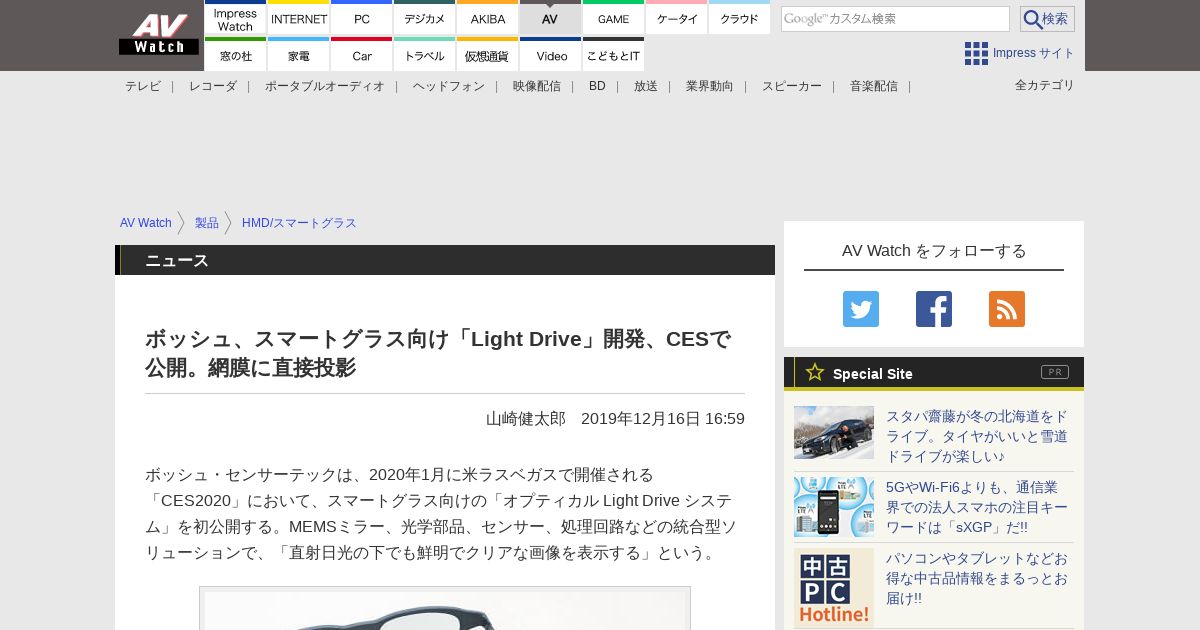This screenshot has height=630, width=1200.
Task: Open the クラウド tab
Action: point(740,18)
